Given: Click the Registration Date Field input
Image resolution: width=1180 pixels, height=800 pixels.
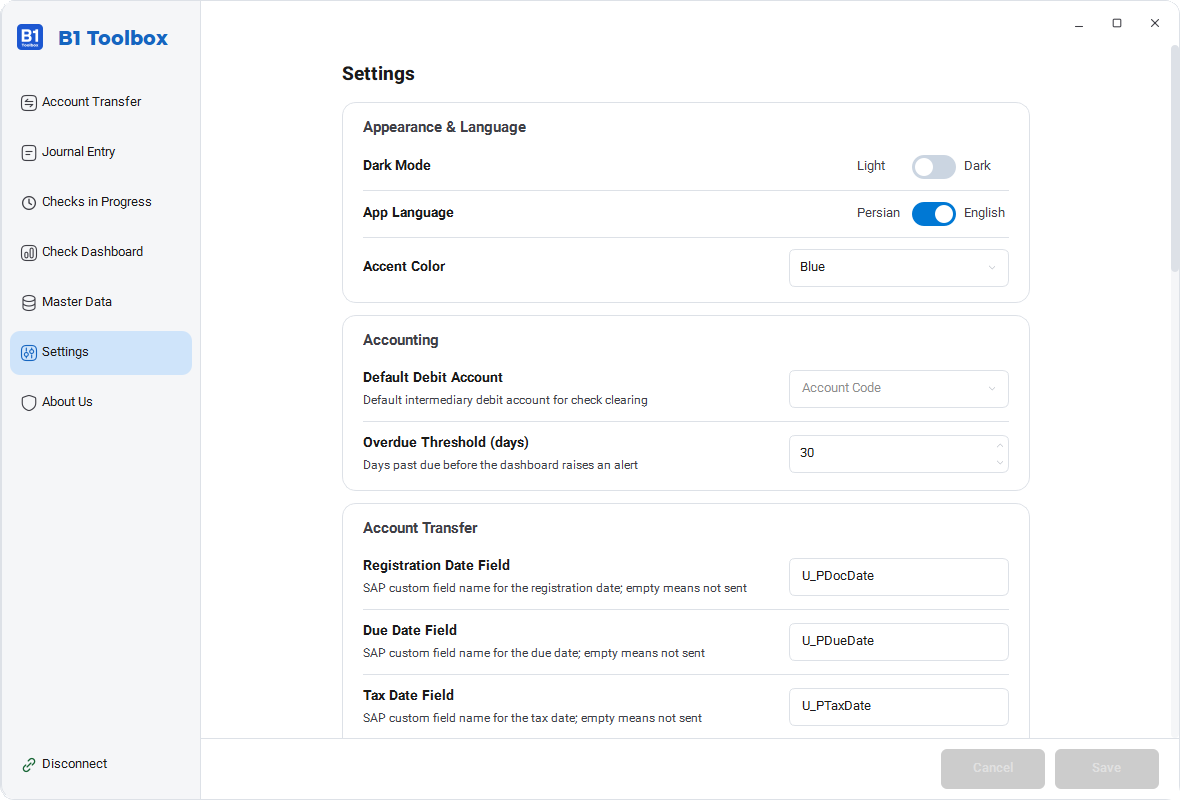Looking at the screenshot, I should [899, 576].
